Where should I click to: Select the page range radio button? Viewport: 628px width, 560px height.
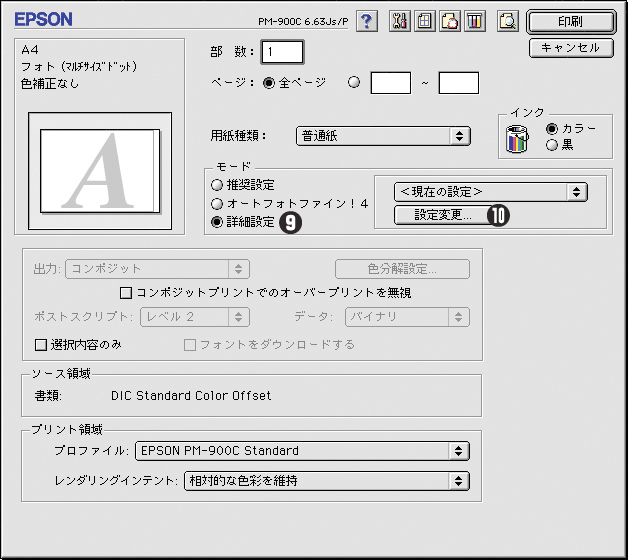pos(354,82)
